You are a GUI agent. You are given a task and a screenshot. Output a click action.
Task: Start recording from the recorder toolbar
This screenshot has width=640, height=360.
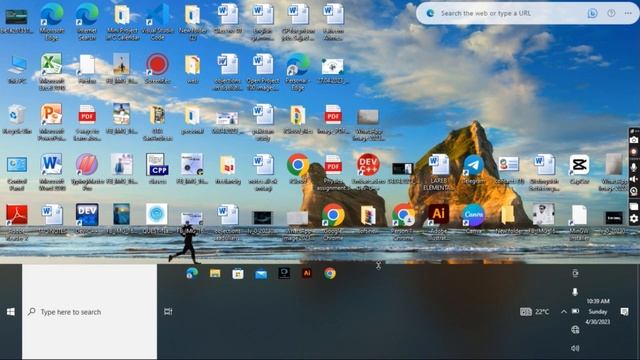click(634, 152)
